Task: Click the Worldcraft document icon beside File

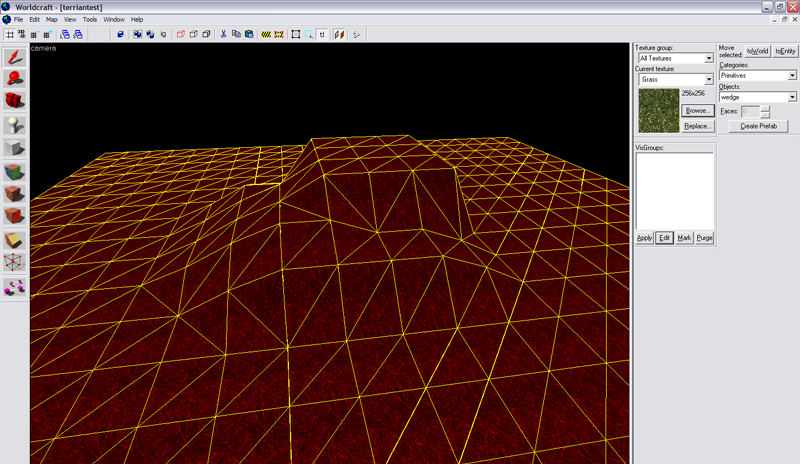Action: pyautogui.click(x=6, y=19)
